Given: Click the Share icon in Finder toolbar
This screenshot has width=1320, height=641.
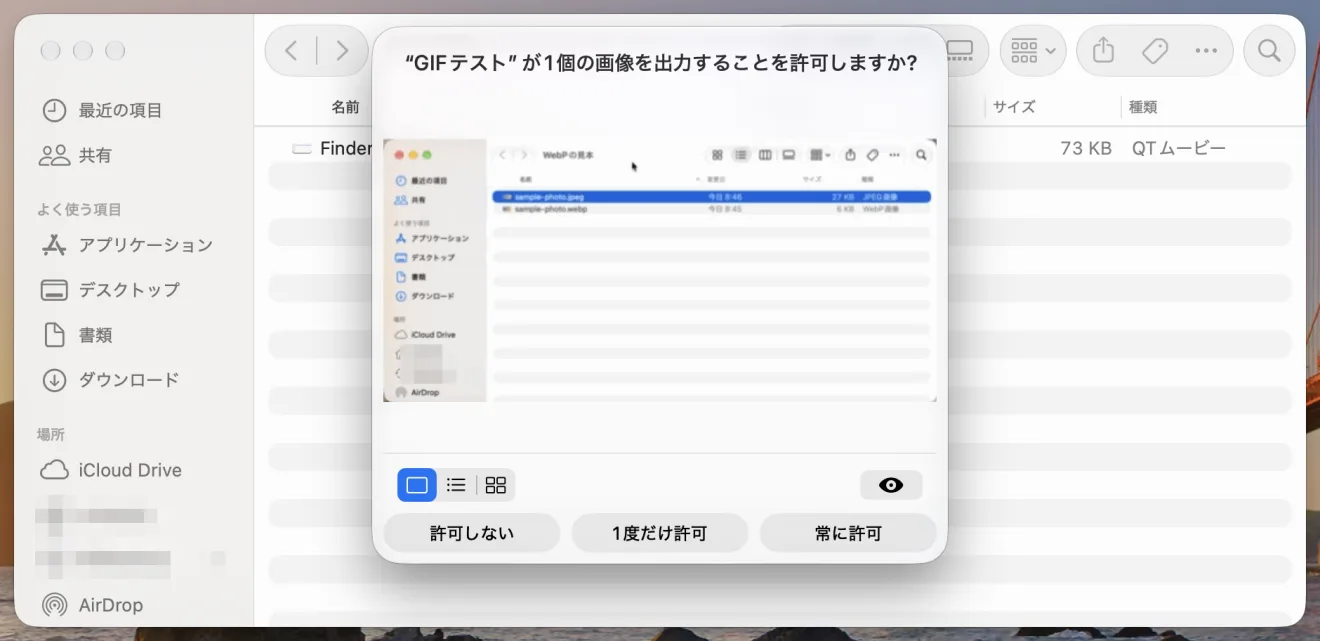Looking at the screenshot, I should tap(1103, 51).
